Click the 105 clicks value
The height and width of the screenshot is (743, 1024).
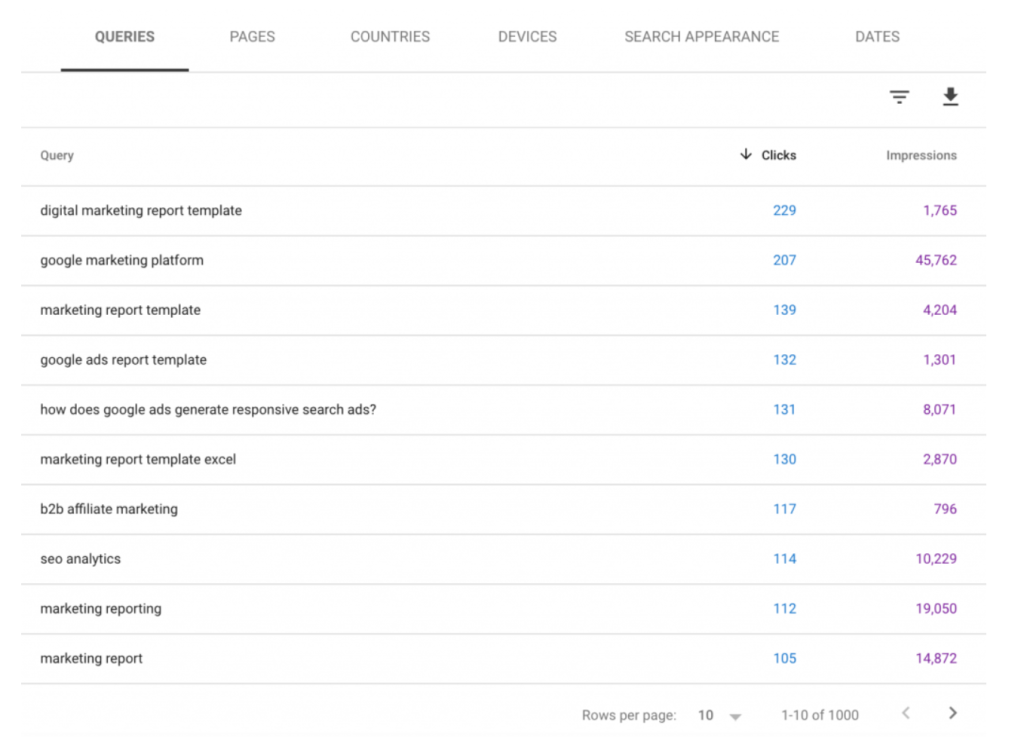point(784,658)
